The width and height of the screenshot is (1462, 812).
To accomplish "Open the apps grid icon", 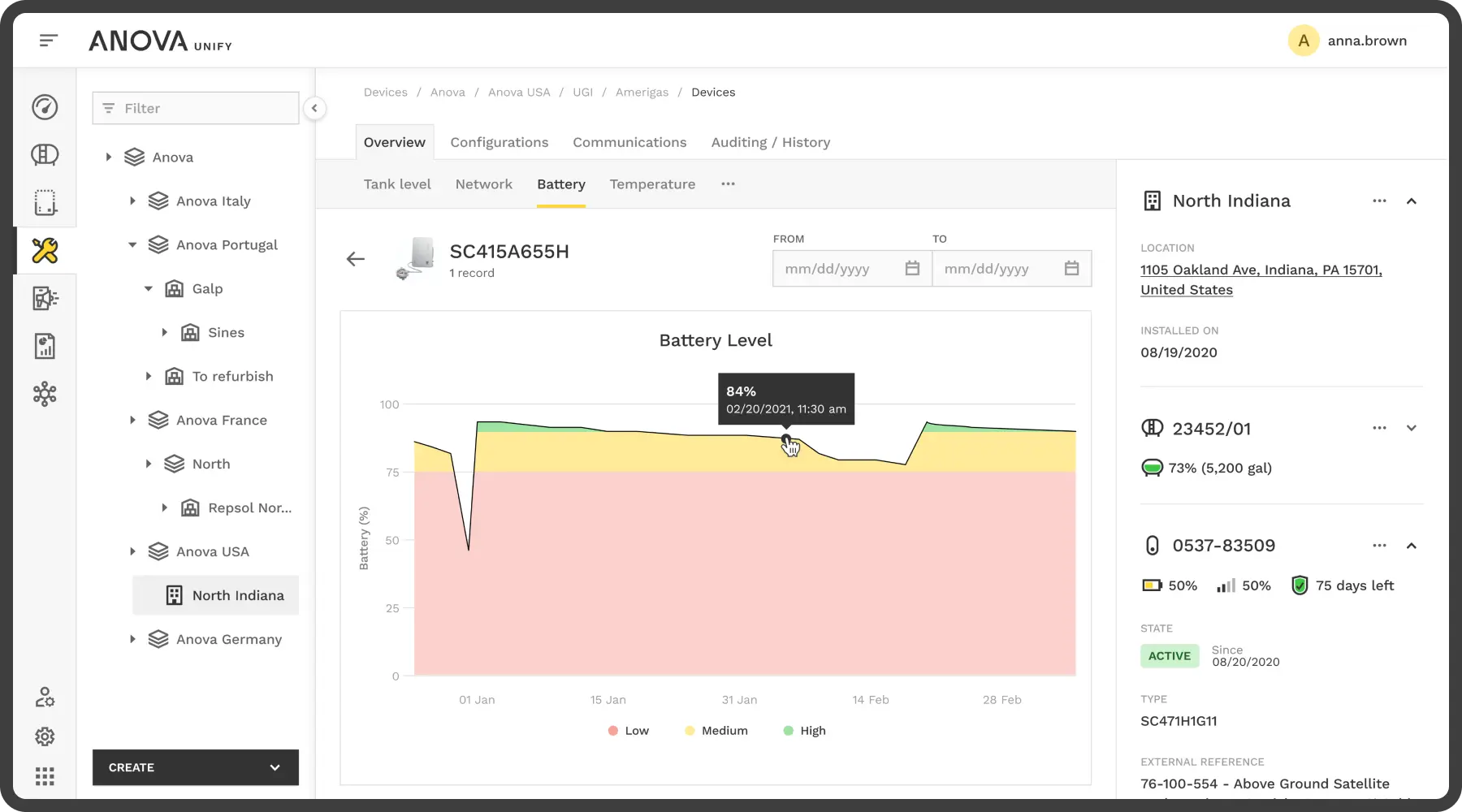I will click(45, 776).
